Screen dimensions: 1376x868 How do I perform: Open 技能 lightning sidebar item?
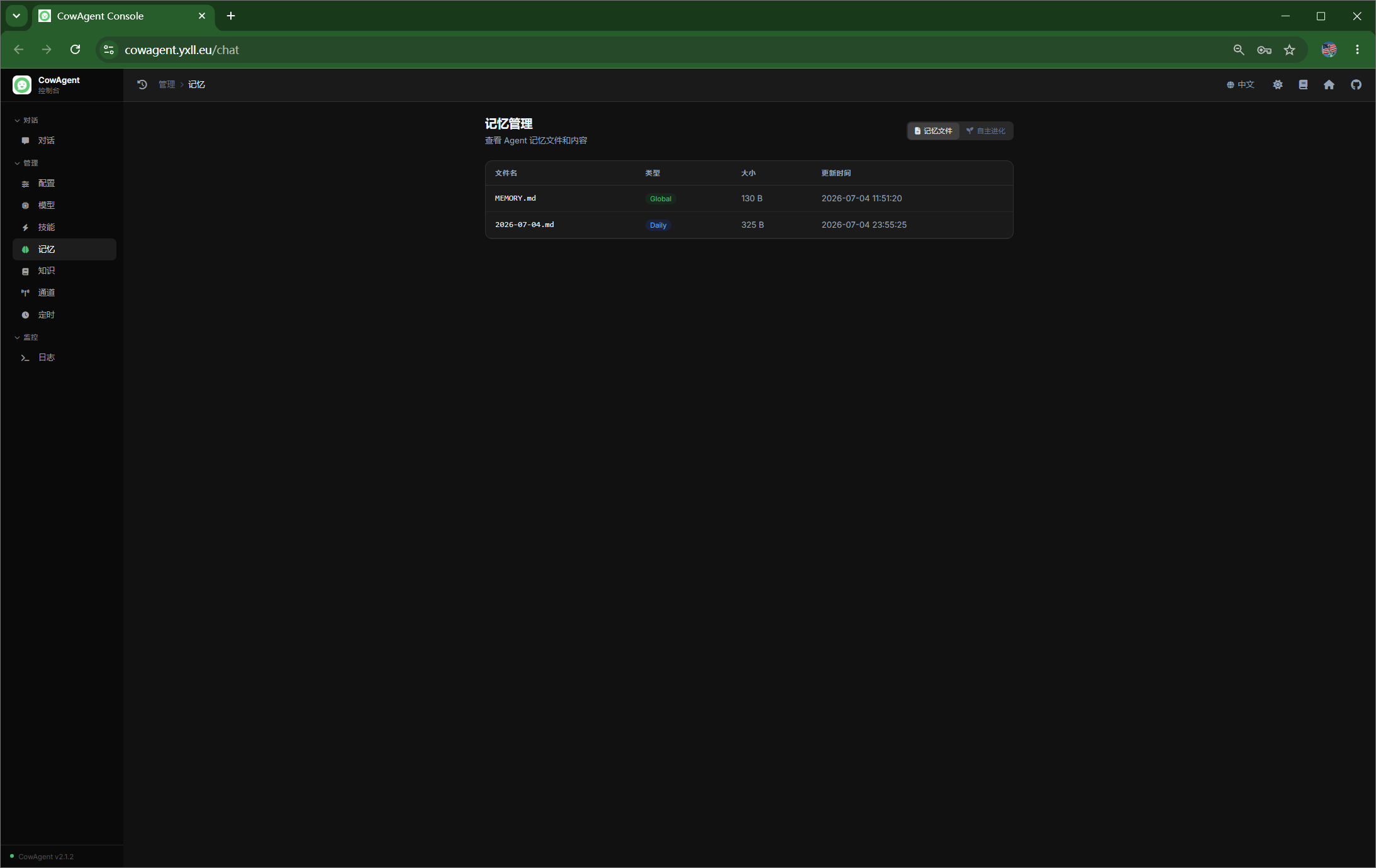tap(64, 227)
